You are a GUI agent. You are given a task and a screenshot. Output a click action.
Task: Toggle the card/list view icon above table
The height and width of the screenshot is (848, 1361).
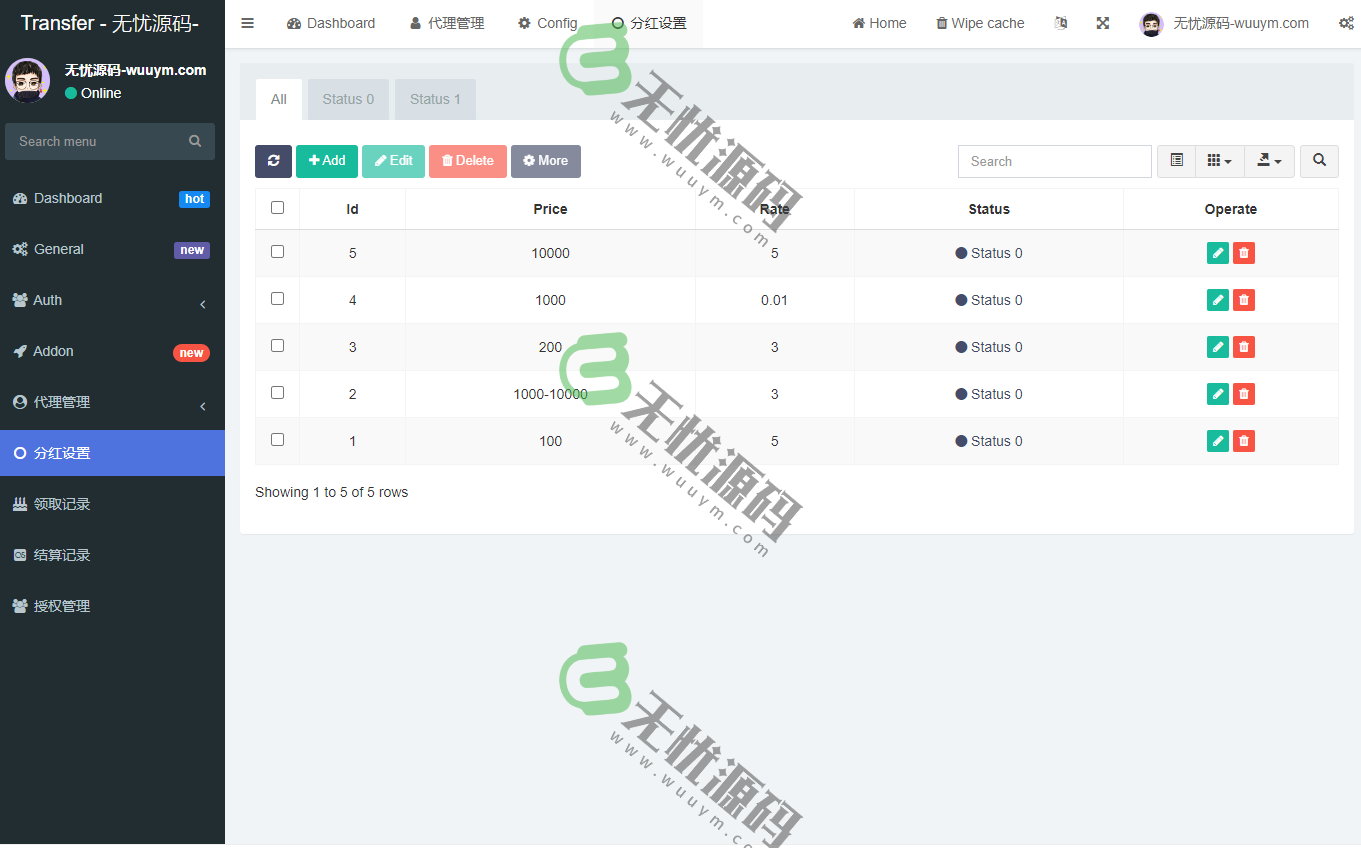1176,161
